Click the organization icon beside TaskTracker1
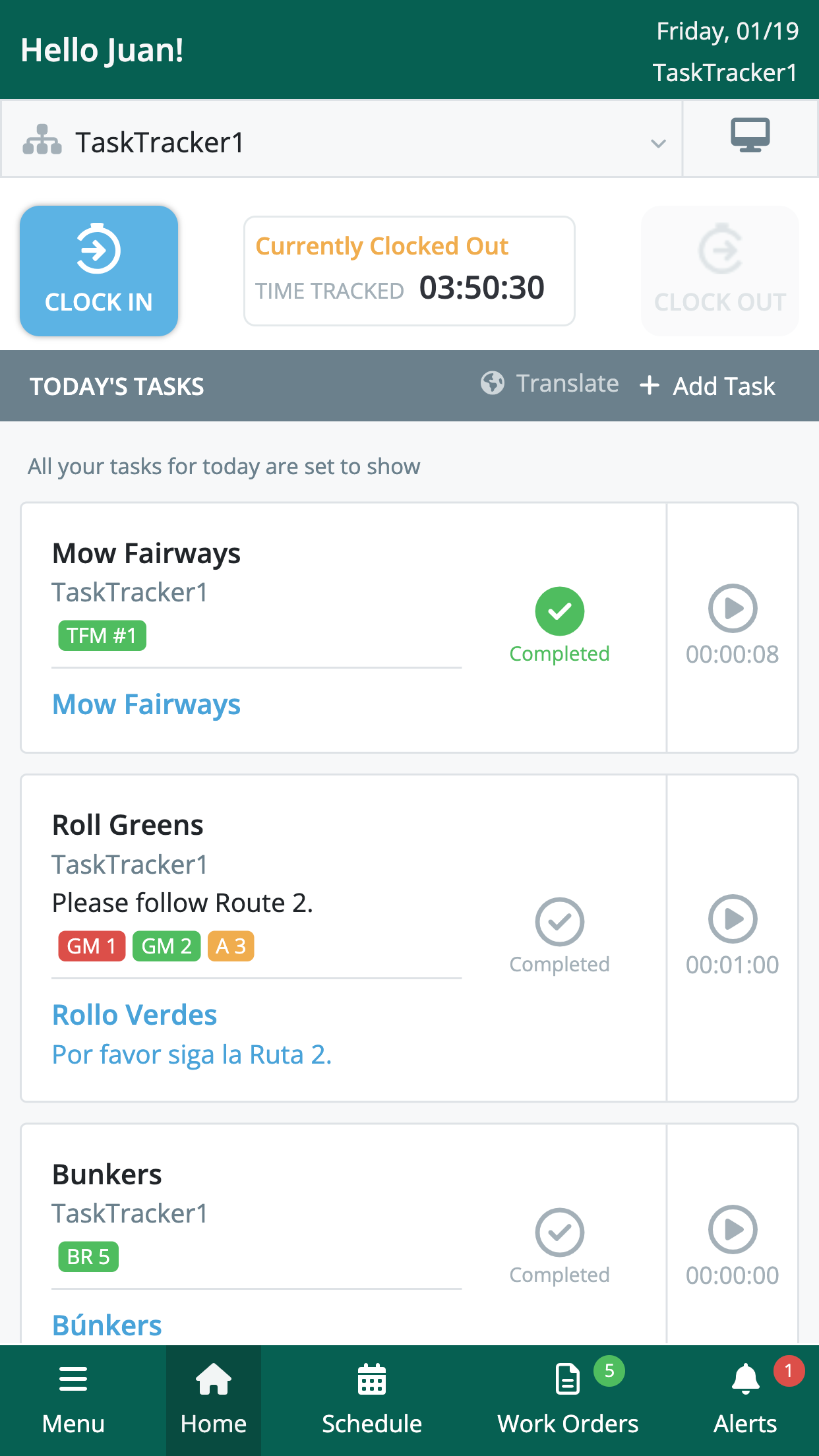 [x=42, y=140]
